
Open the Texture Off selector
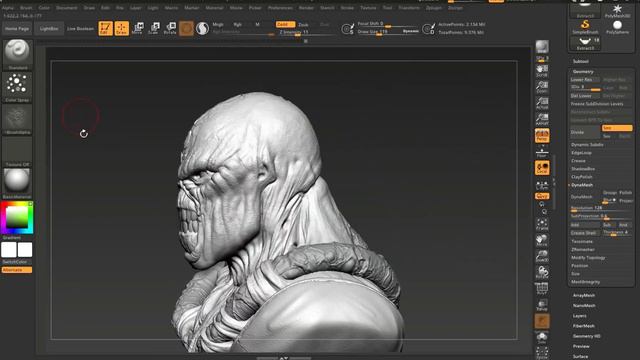point(17,151)
